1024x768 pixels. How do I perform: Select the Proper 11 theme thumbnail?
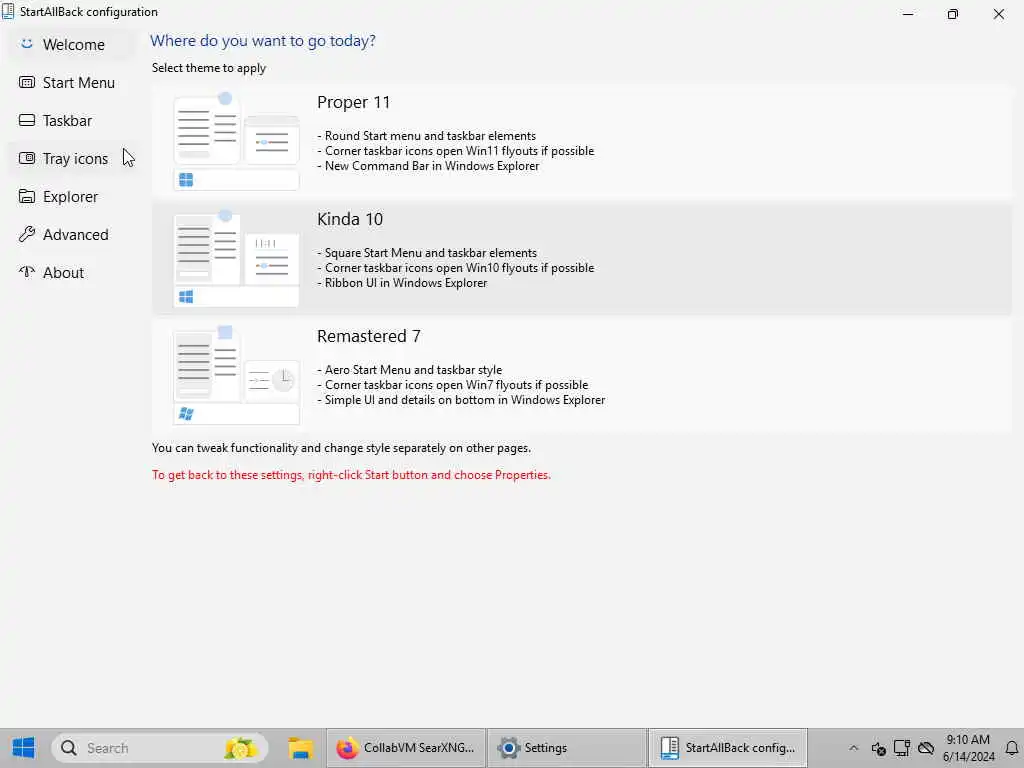coord(236,142)
